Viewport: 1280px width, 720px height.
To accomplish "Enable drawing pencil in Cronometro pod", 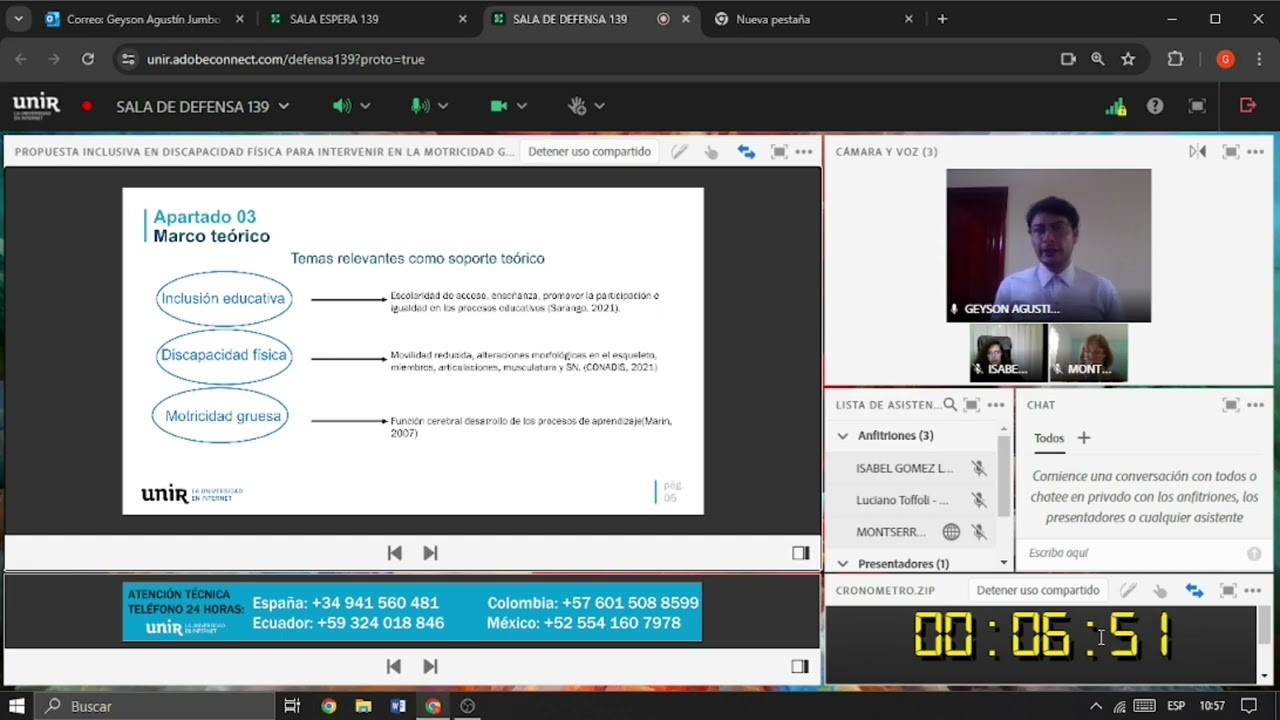I will tap(1128, 591).
